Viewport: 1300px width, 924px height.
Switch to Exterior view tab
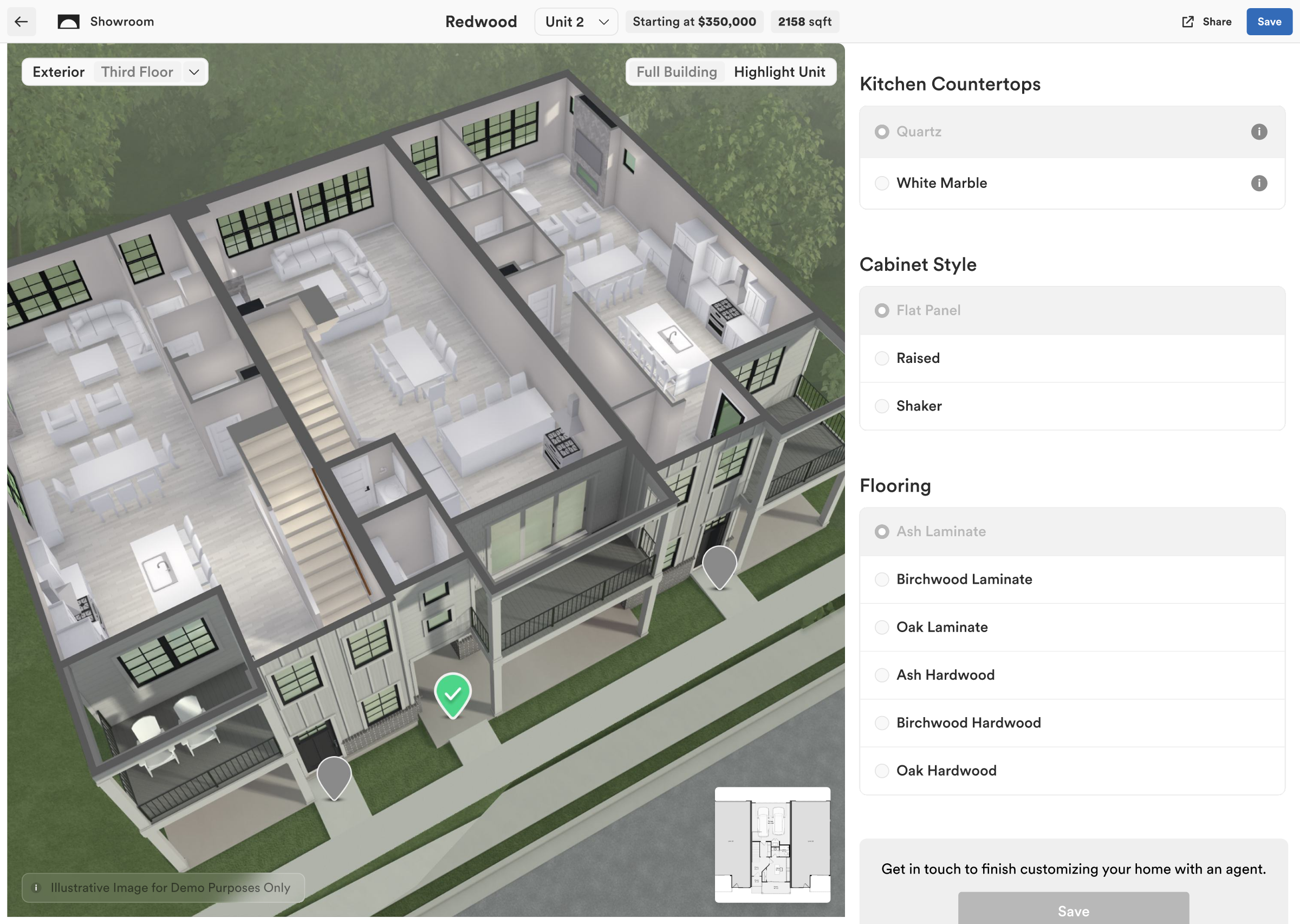58,72
